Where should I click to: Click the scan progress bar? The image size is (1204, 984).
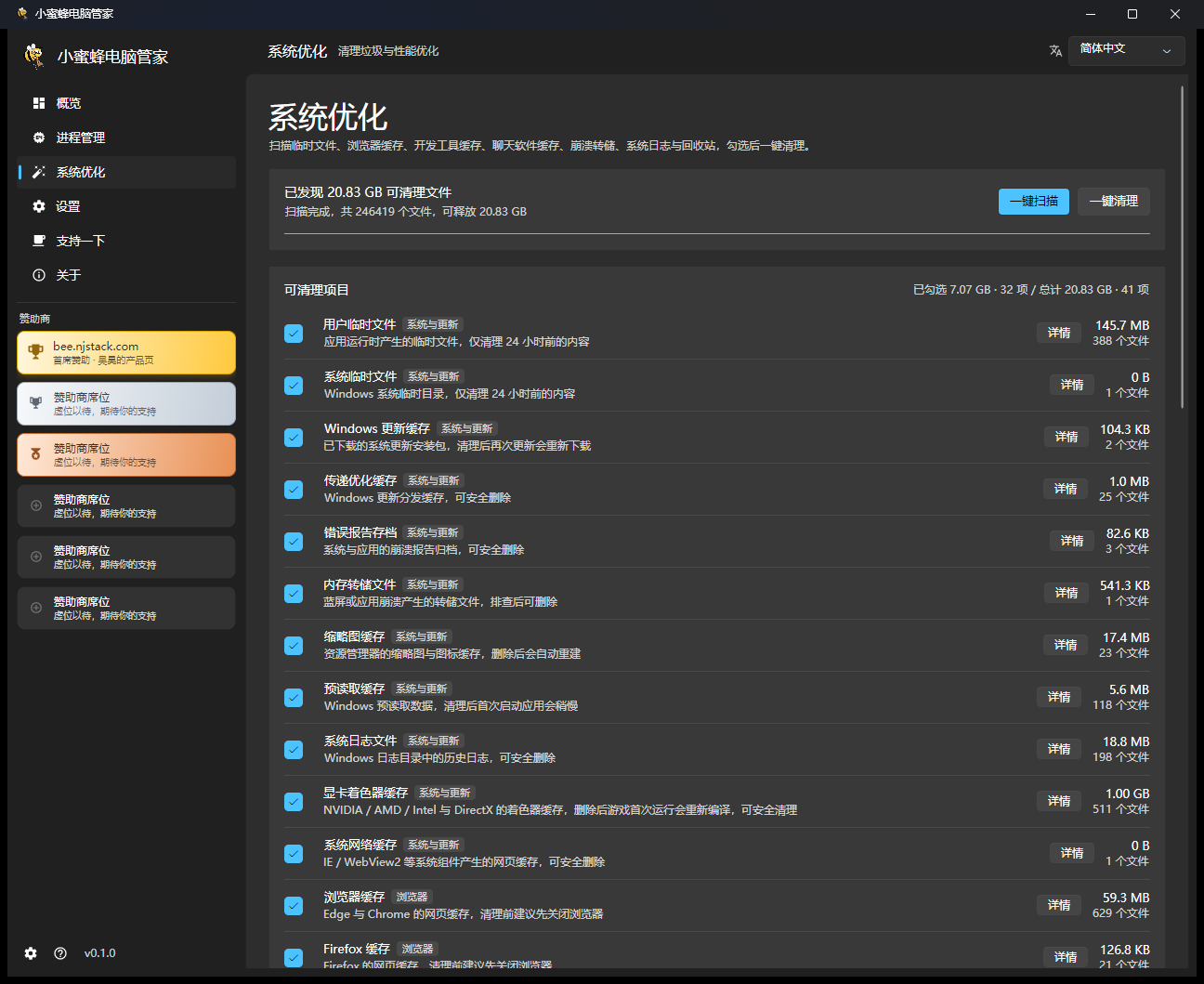point(717,233)
